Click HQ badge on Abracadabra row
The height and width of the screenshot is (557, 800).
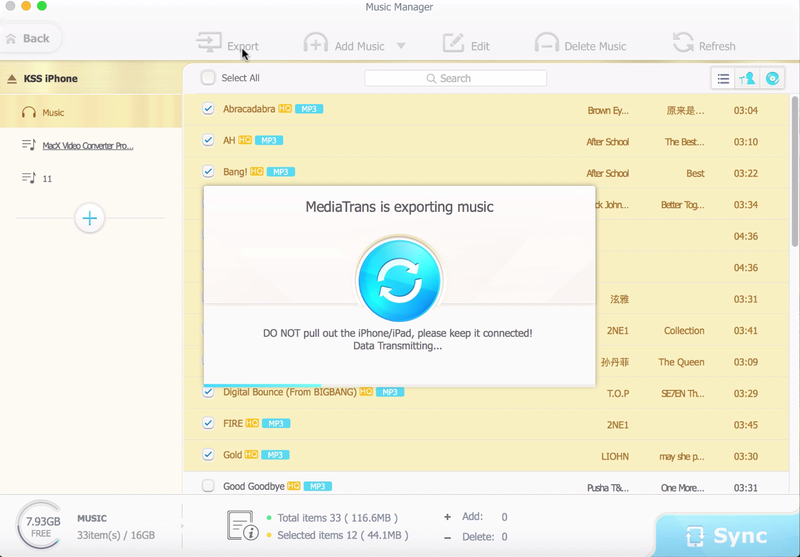(285, 109)
